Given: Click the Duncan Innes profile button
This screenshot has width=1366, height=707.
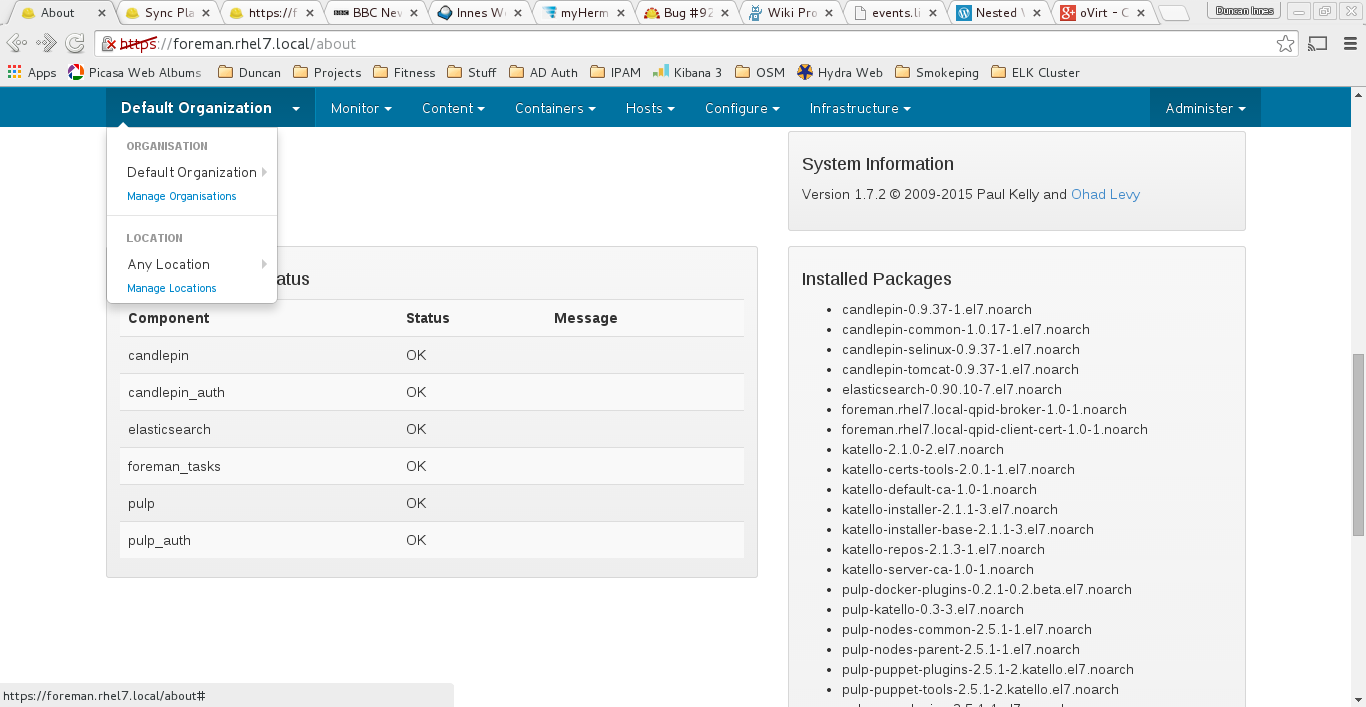Looking at the screenshot, I should (1244, 11).
